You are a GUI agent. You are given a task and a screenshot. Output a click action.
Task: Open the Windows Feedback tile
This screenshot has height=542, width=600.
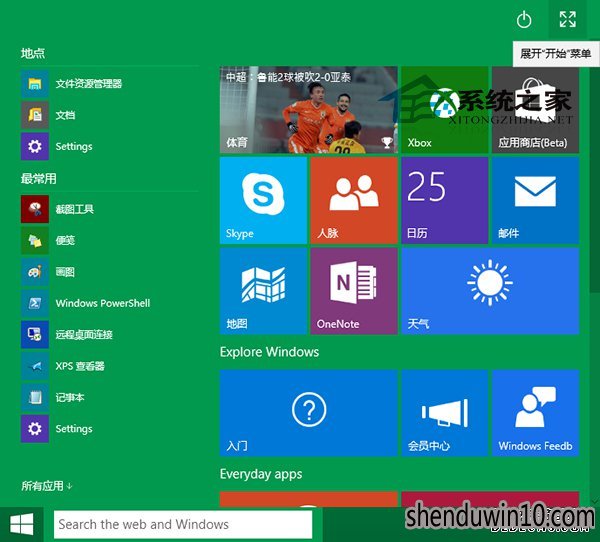535,413
